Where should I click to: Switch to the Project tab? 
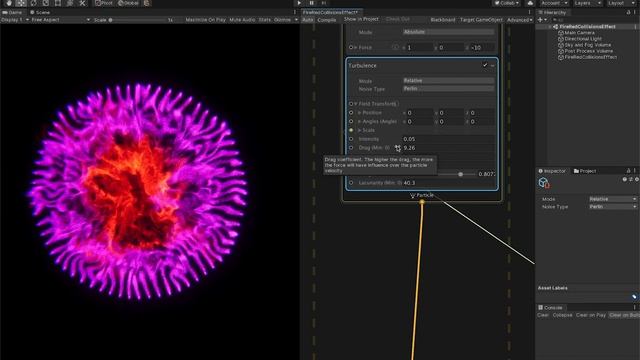pyautogui.click(x=585, y=171)
